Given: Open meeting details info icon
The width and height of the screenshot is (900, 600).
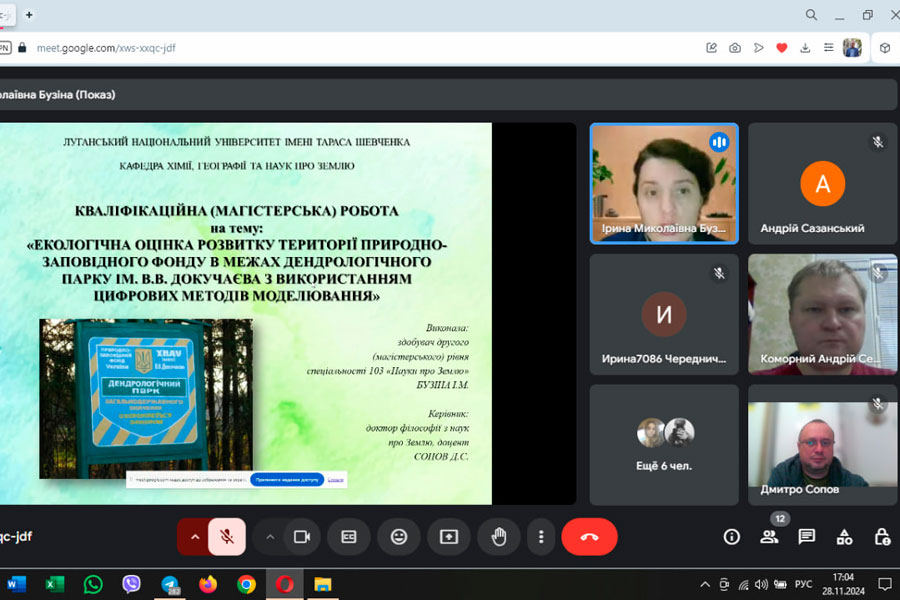Looking at the screenshot, I should pyautogui.click(x=732, y=537).
